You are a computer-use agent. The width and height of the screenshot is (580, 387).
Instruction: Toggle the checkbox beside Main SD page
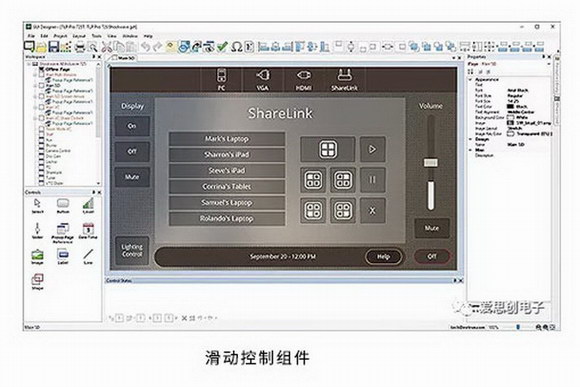pyautogui.click(x=42, y=85)
